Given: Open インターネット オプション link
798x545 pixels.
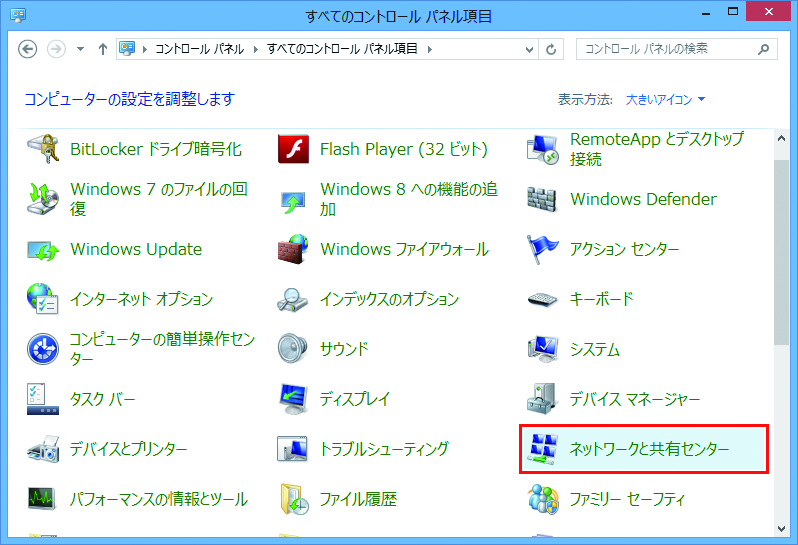Looking at the screenshot, I should coord(141,299).
